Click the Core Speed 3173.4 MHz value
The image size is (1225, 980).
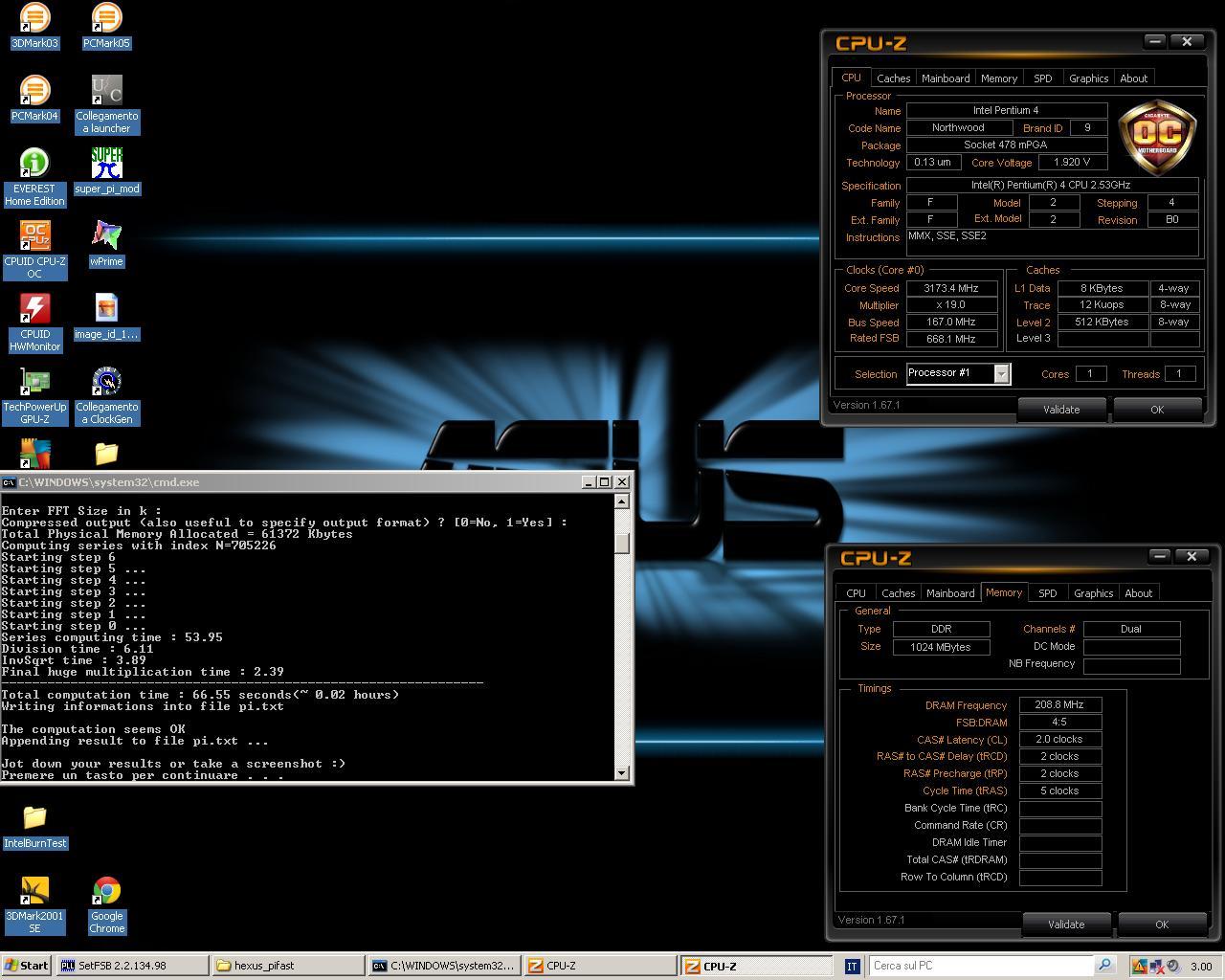951,288
